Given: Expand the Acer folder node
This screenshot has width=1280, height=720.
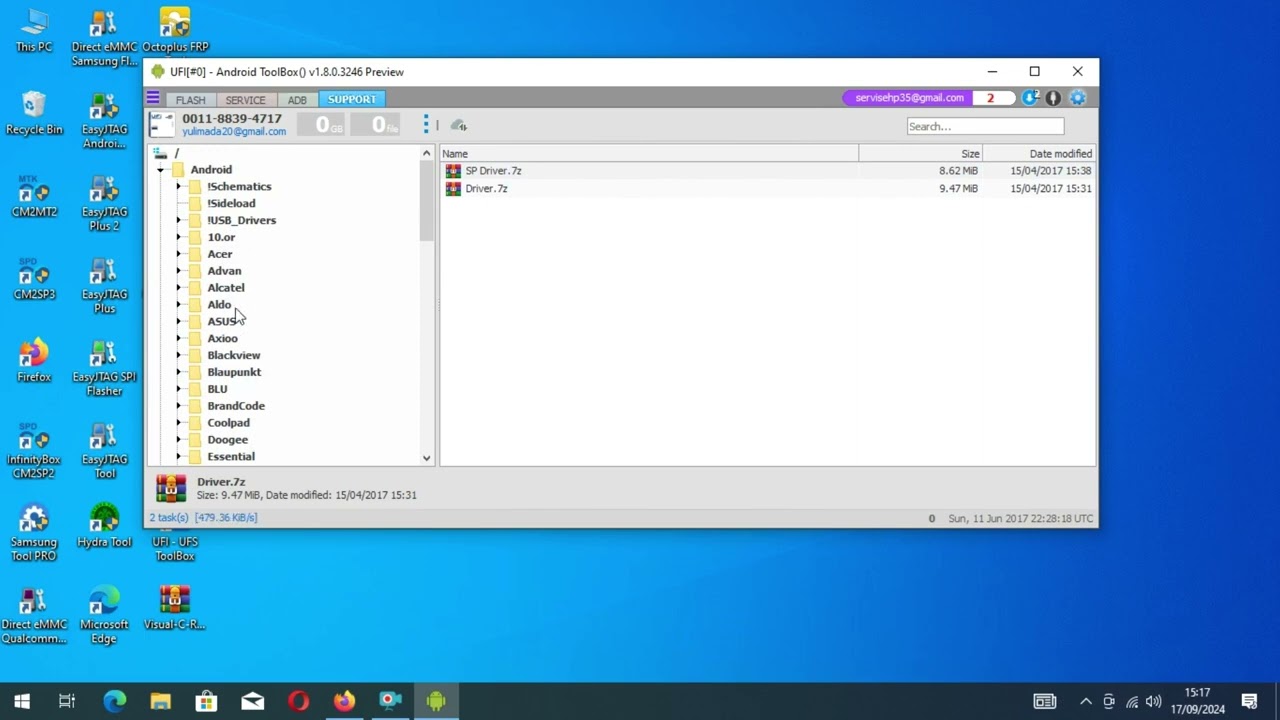Looking at the screenshot, I should 178,255.
